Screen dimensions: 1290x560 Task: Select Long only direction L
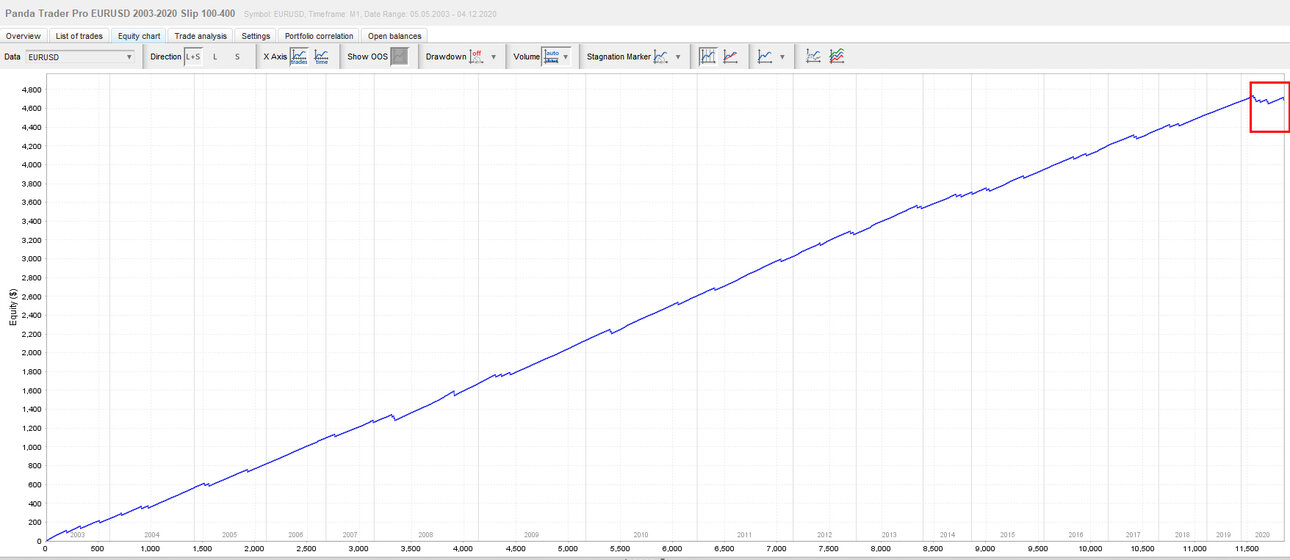(215, 57)
